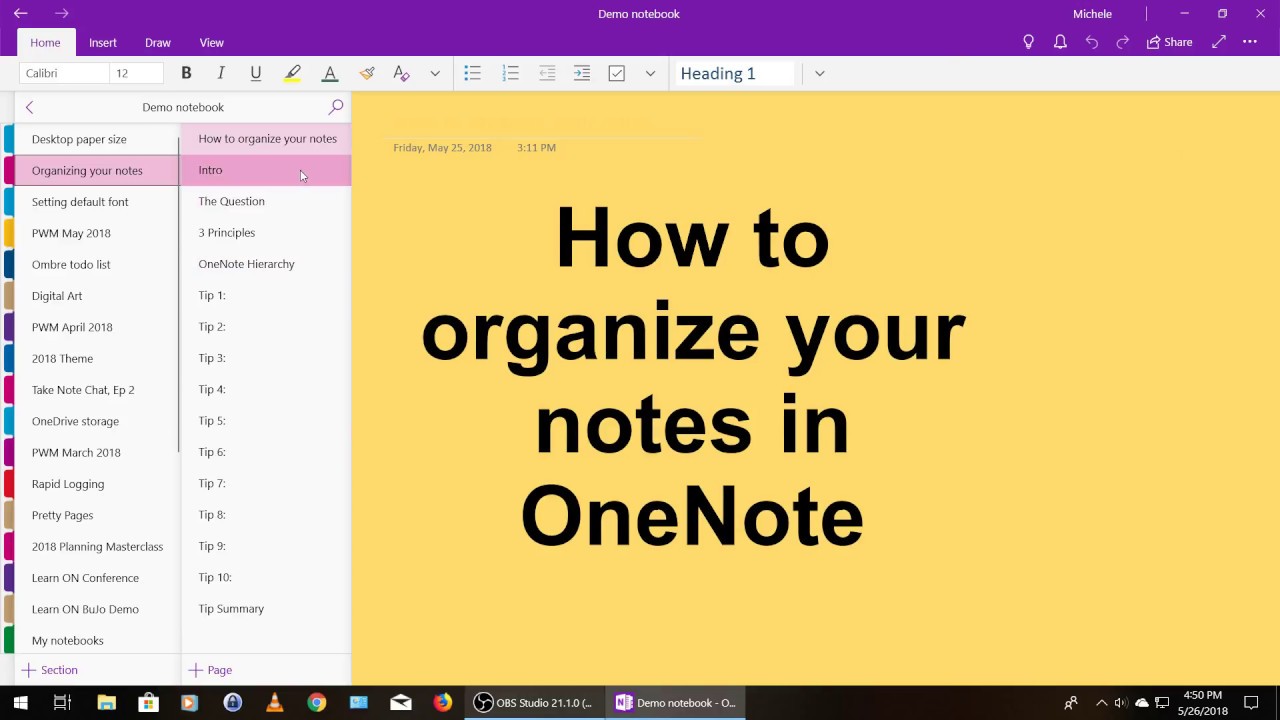Open the VLC cone taskbar icon

coord(274,703)
